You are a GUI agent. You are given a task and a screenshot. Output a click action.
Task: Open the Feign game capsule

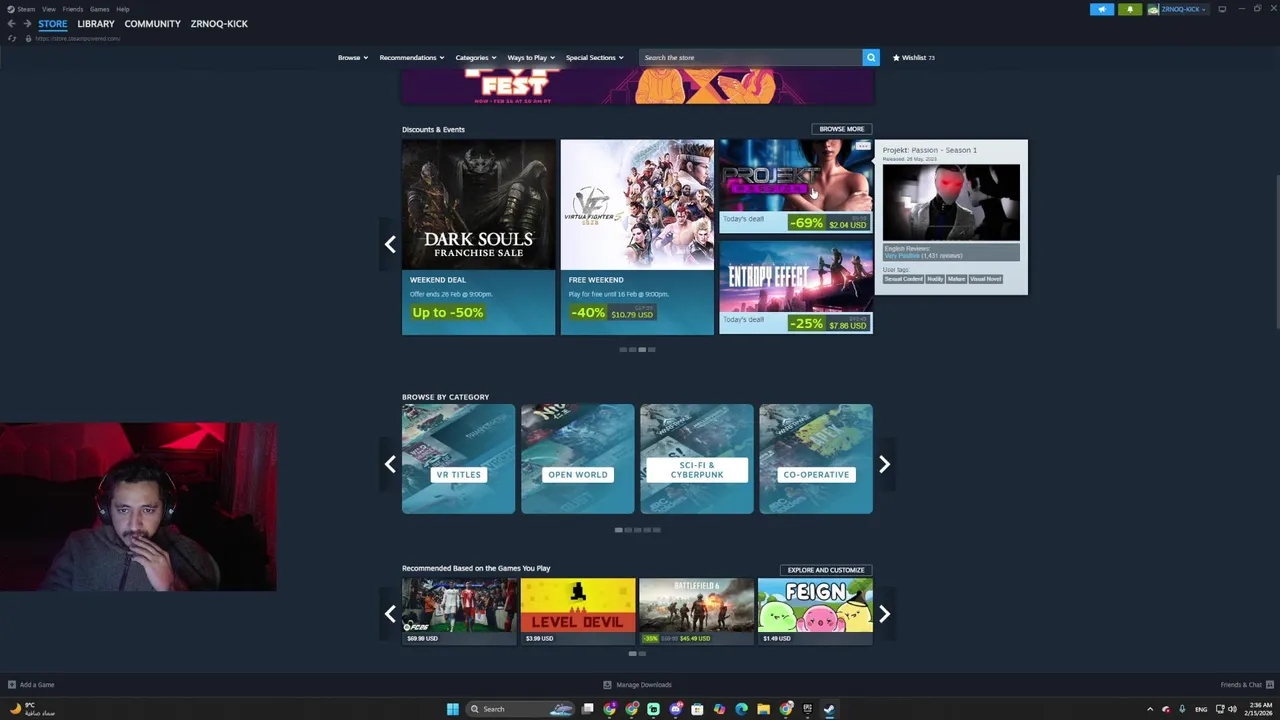tap(815, 611)
